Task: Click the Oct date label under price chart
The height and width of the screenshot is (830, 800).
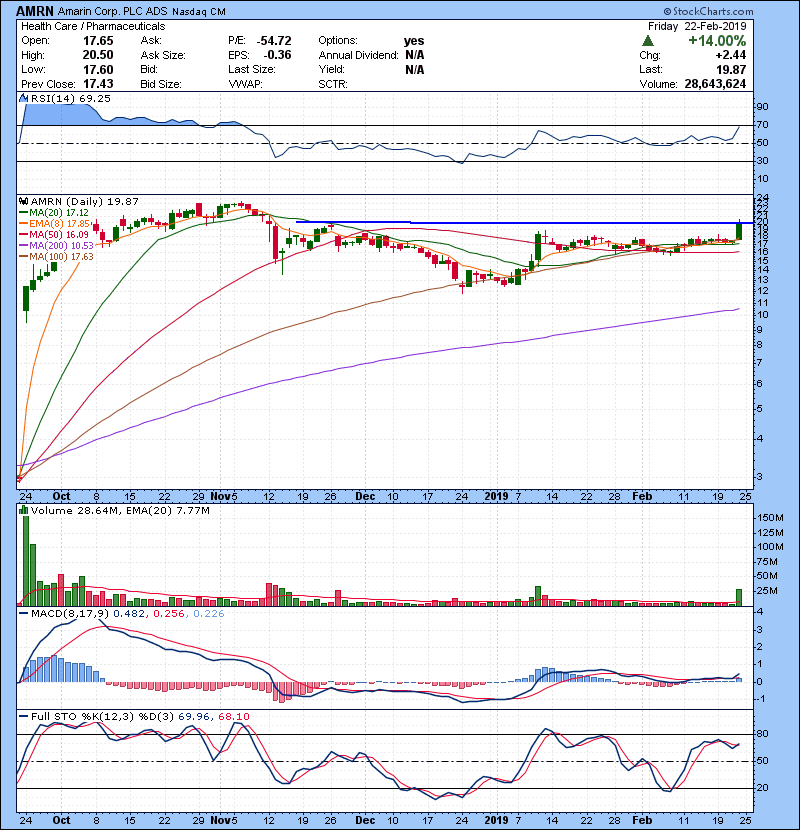Action: point(61,496)
